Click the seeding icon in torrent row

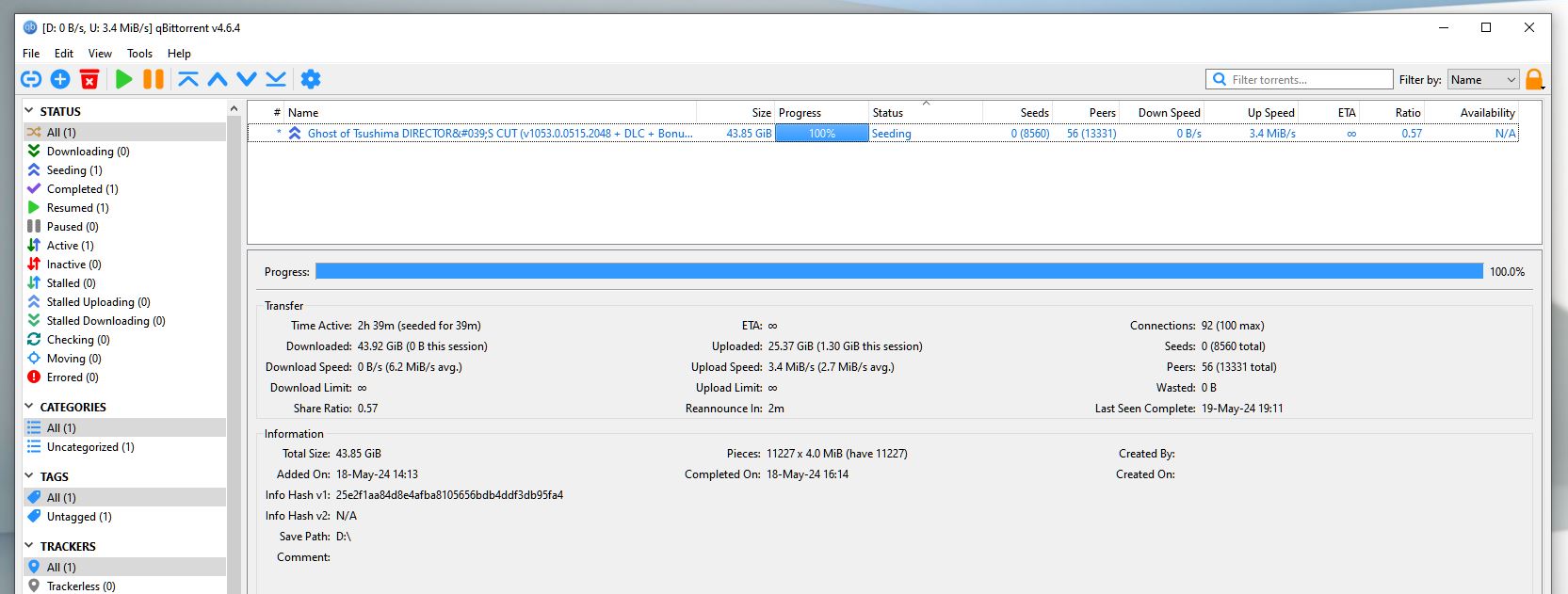point(295,134)
